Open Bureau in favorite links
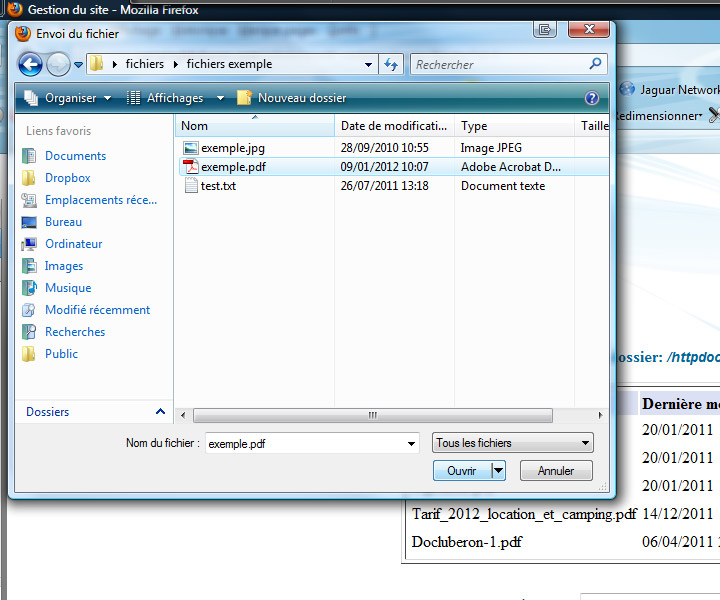 click(63, 222)
